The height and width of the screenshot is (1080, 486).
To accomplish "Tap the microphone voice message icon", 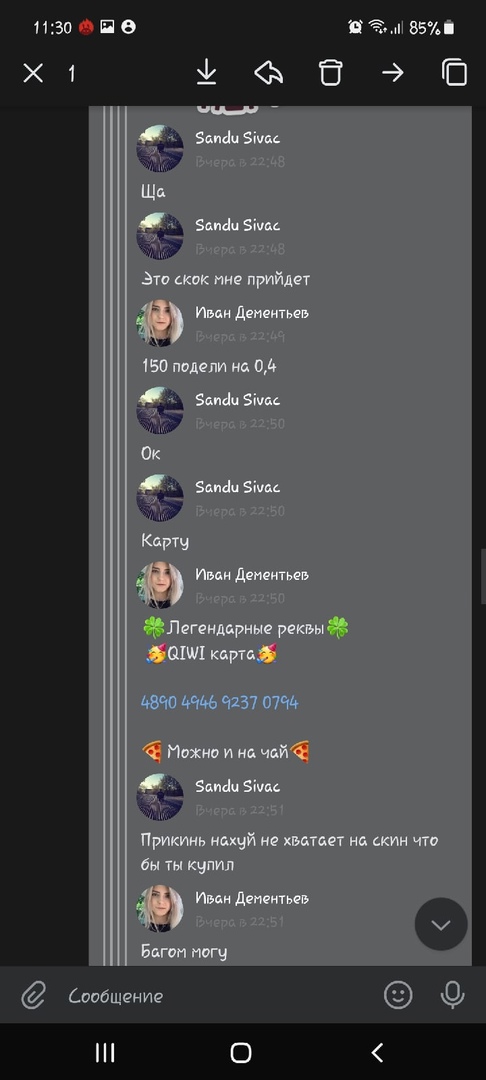I will pos(452,995).
